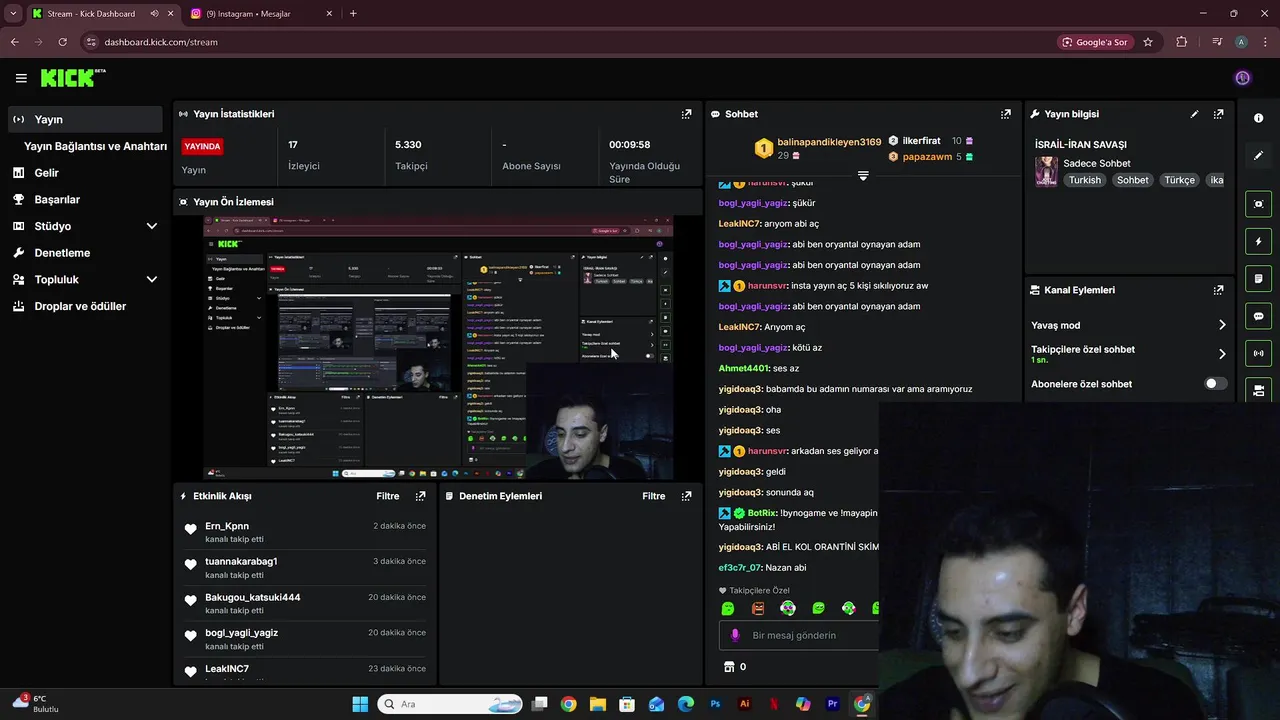The image size is (1280, 720).
Task: Expand the Stüdyo sidebar section
Action: (x=152, y=226)
